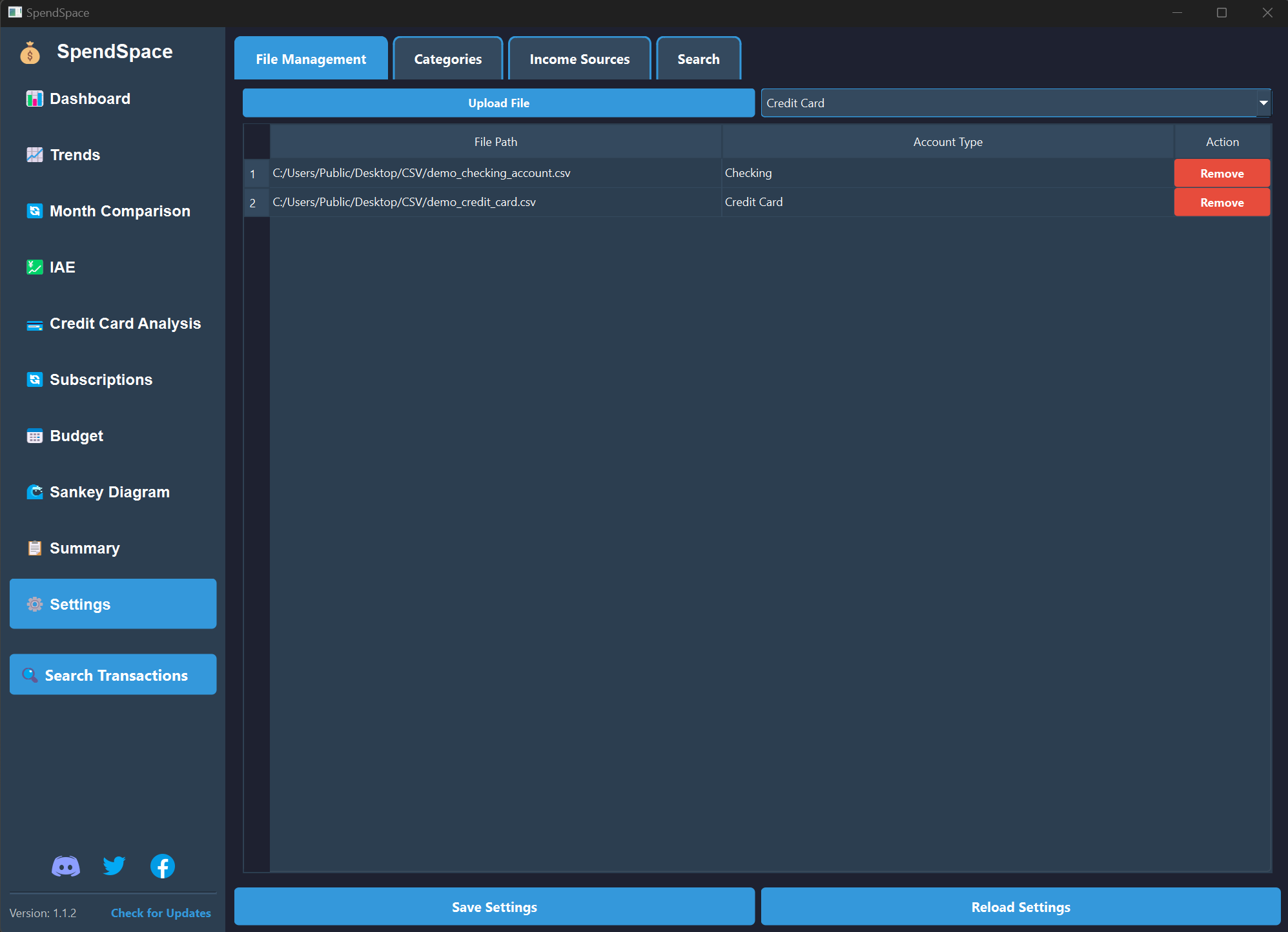Click the Credit Card Analysis icon
This screenshot has height=932, width=1288.
(x=34, y=325)
